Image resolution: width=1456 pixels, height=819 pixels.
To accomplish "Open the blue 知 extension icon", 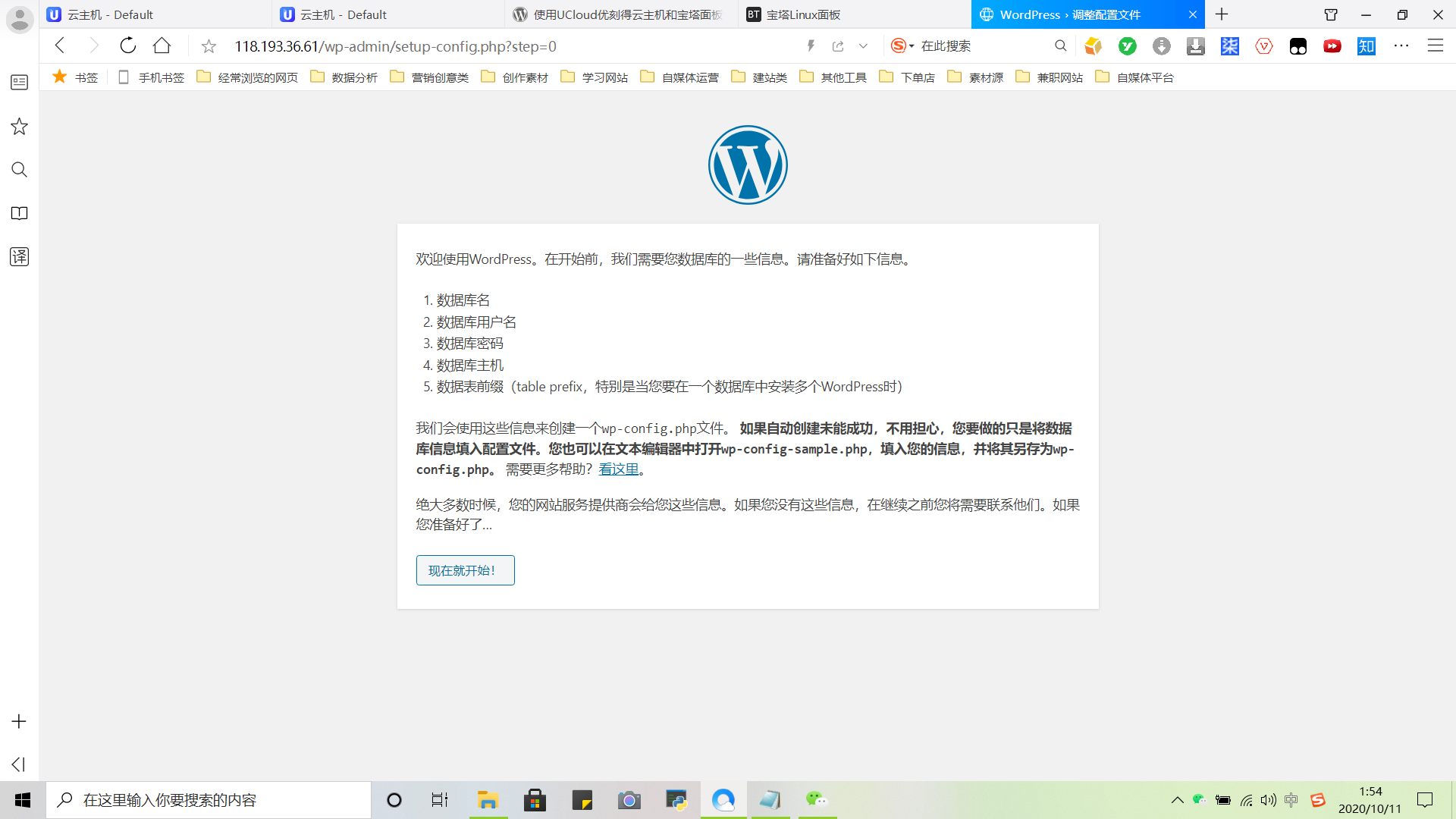I will (1367, 46).
